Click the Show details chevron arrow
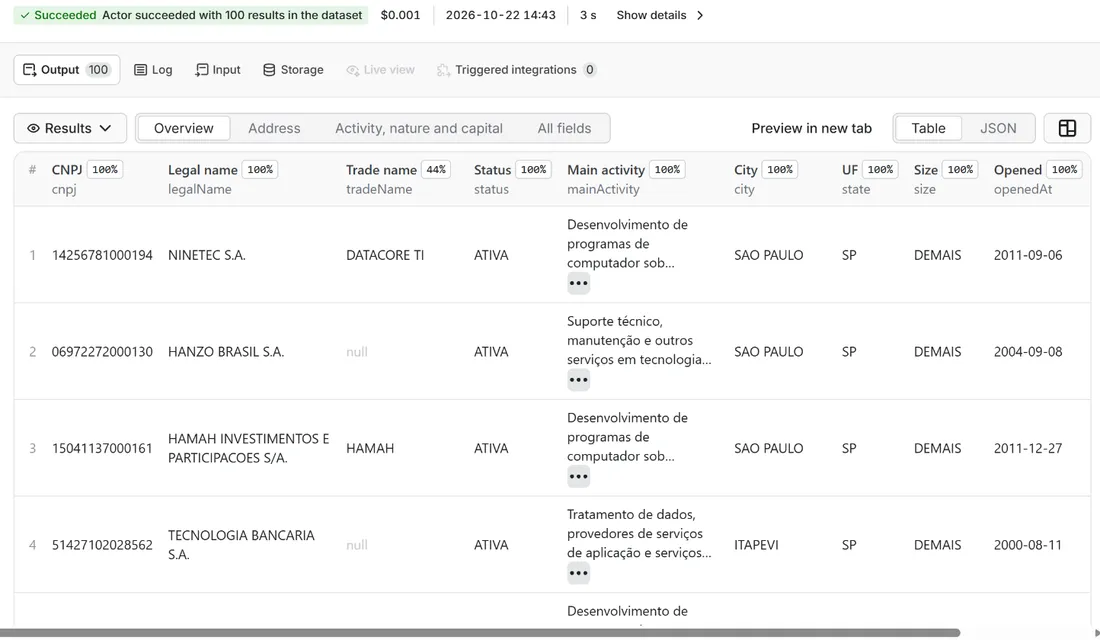 tap(699, 15)
